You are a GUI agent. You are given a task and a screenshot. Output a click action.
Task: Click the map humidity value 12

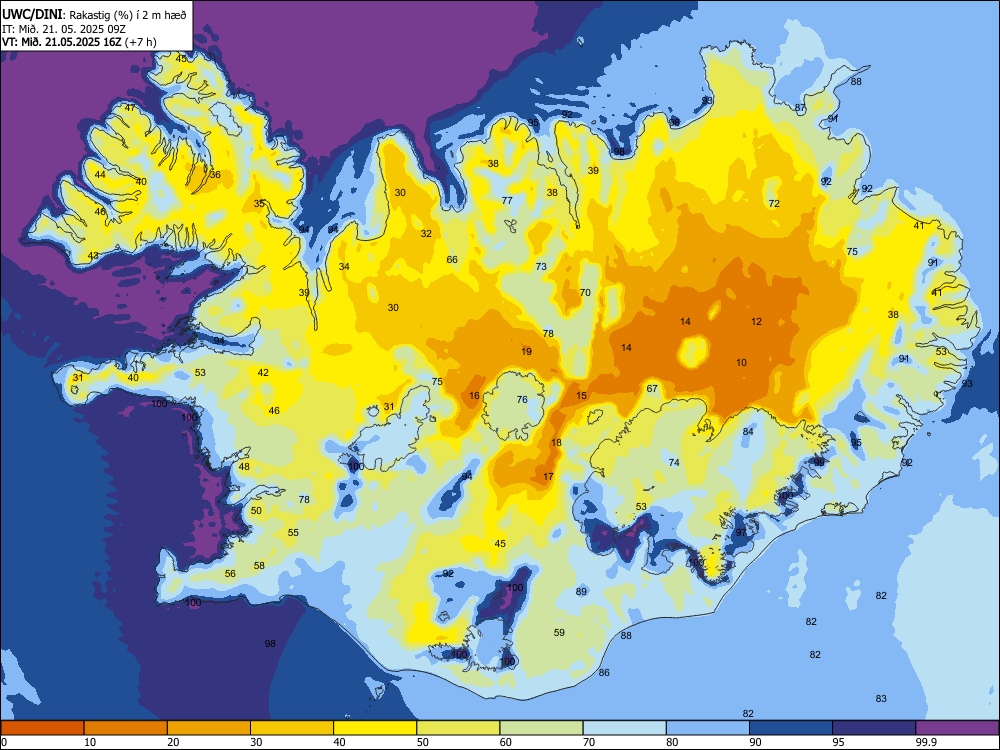tap(756, 321)
